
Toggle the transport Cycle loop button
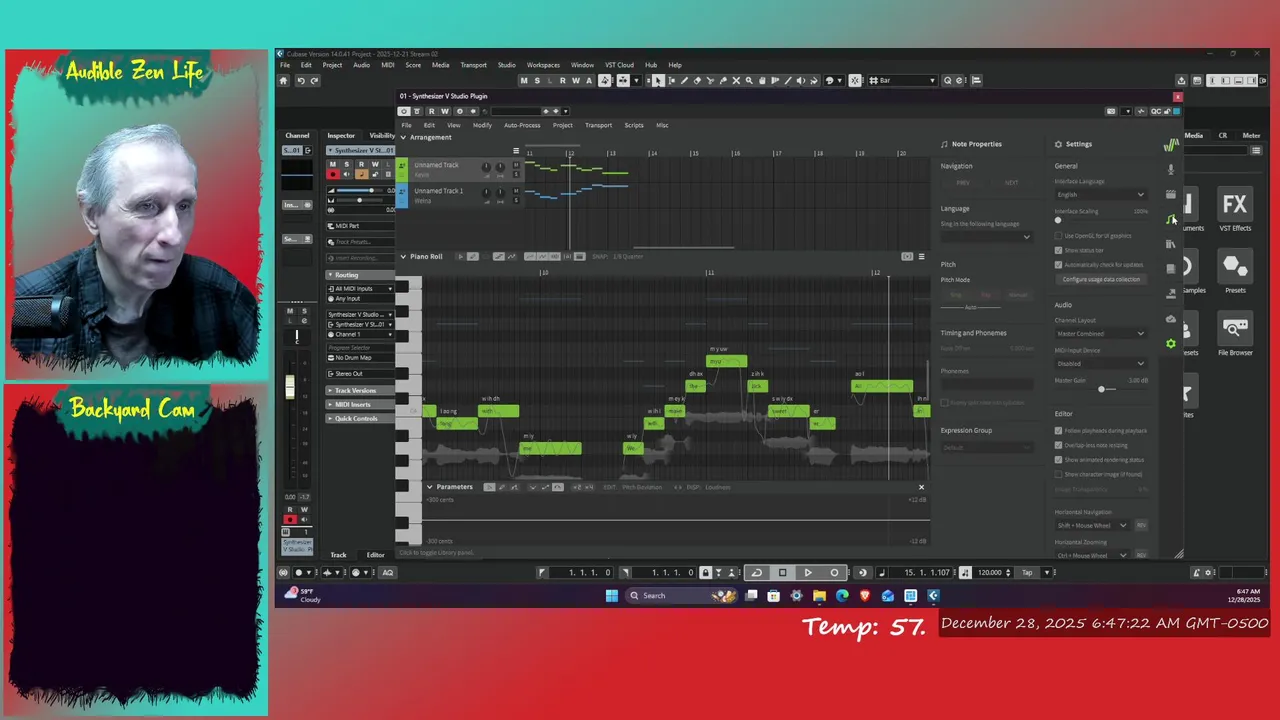[756, 573]
